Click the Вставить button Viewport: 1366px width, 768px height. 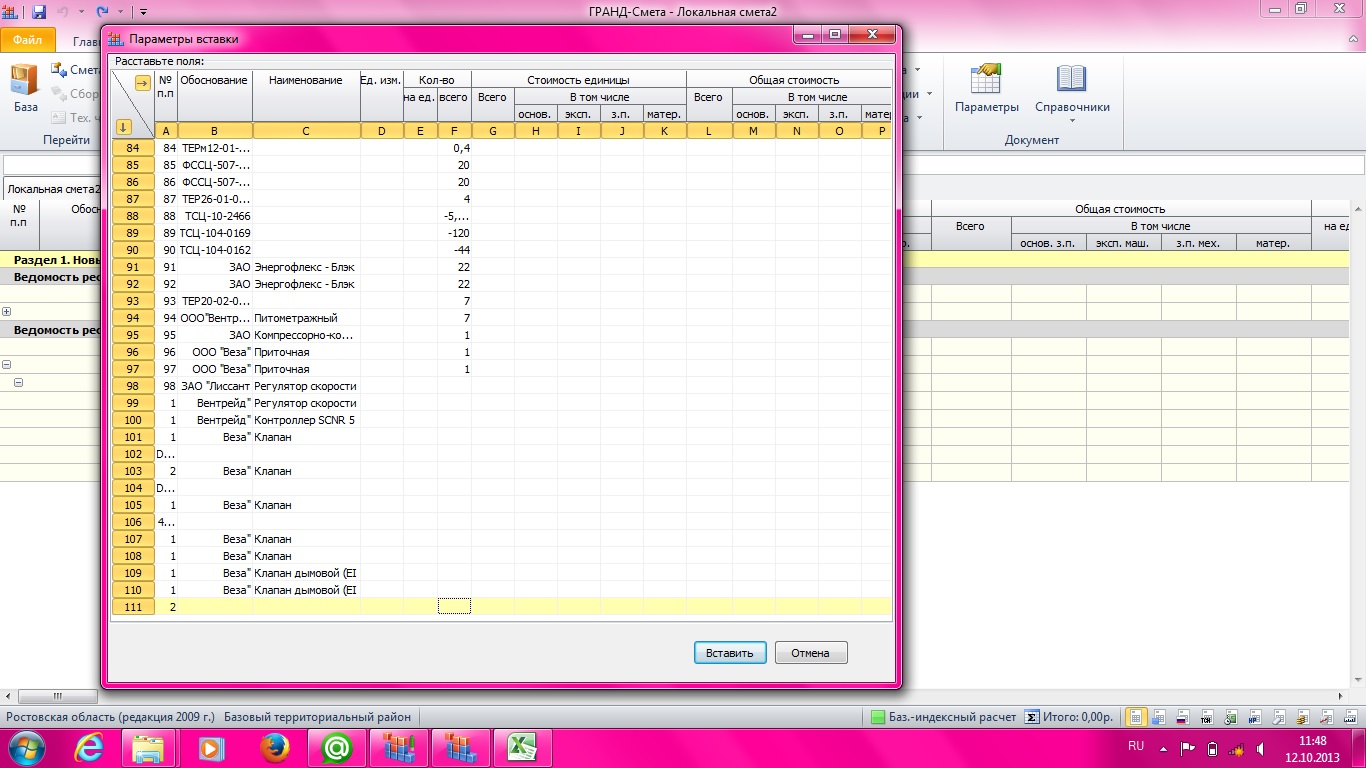(730, 653)
